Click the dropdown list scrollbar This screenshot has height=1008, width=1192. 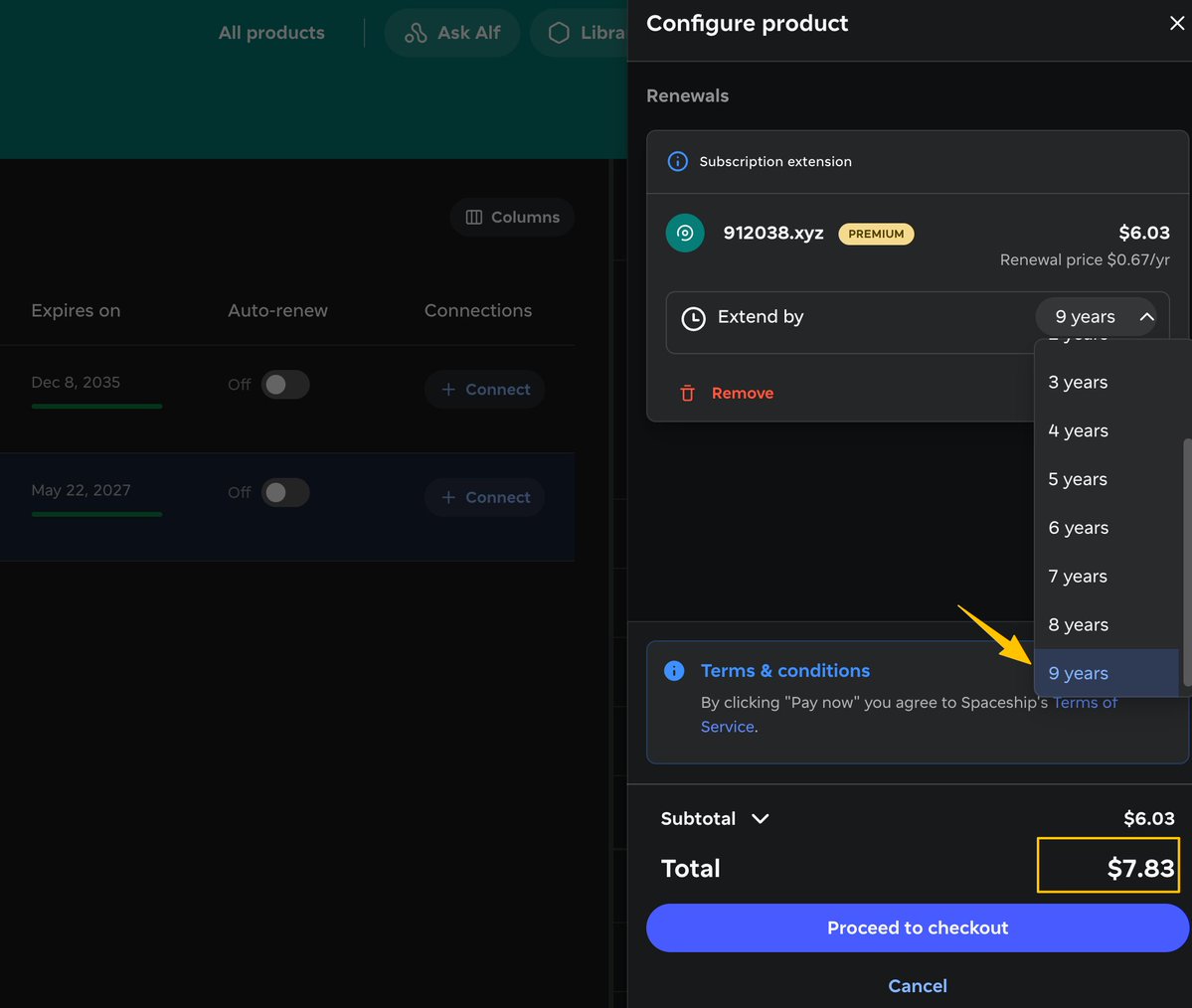pyautogui.click(x=1187, y=563)
